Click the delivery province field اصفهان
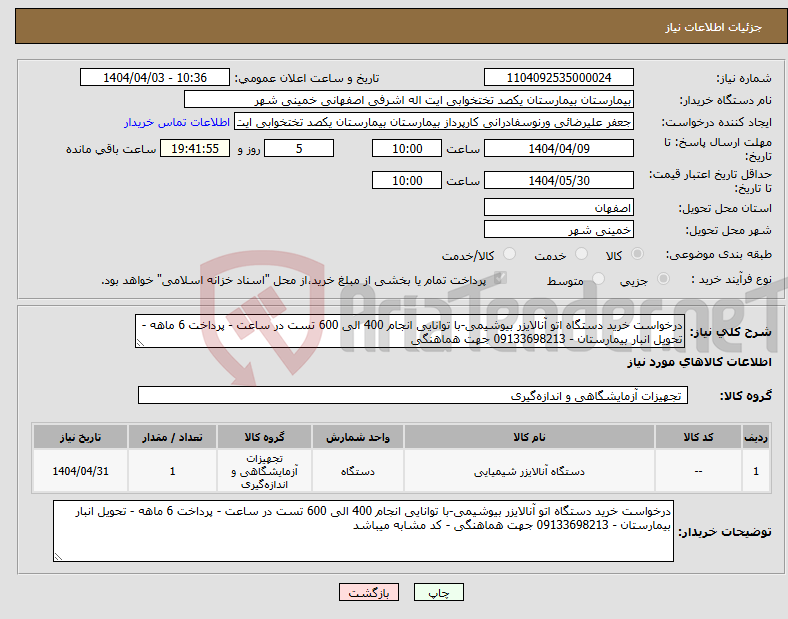Viewport: 788px width, 619px height. coord(558,207)
